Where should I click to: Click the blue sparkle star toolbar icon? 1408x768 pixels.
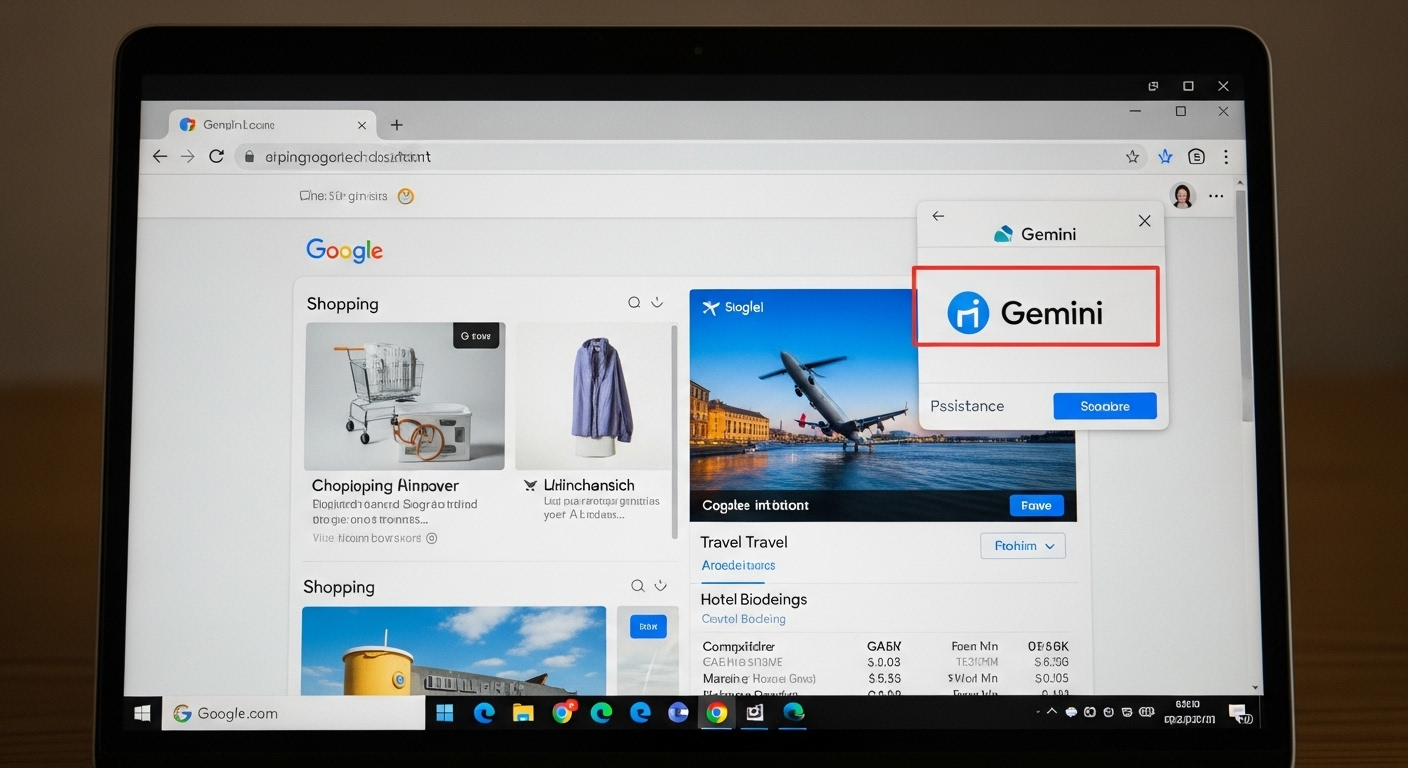[x=1165, y=157]
